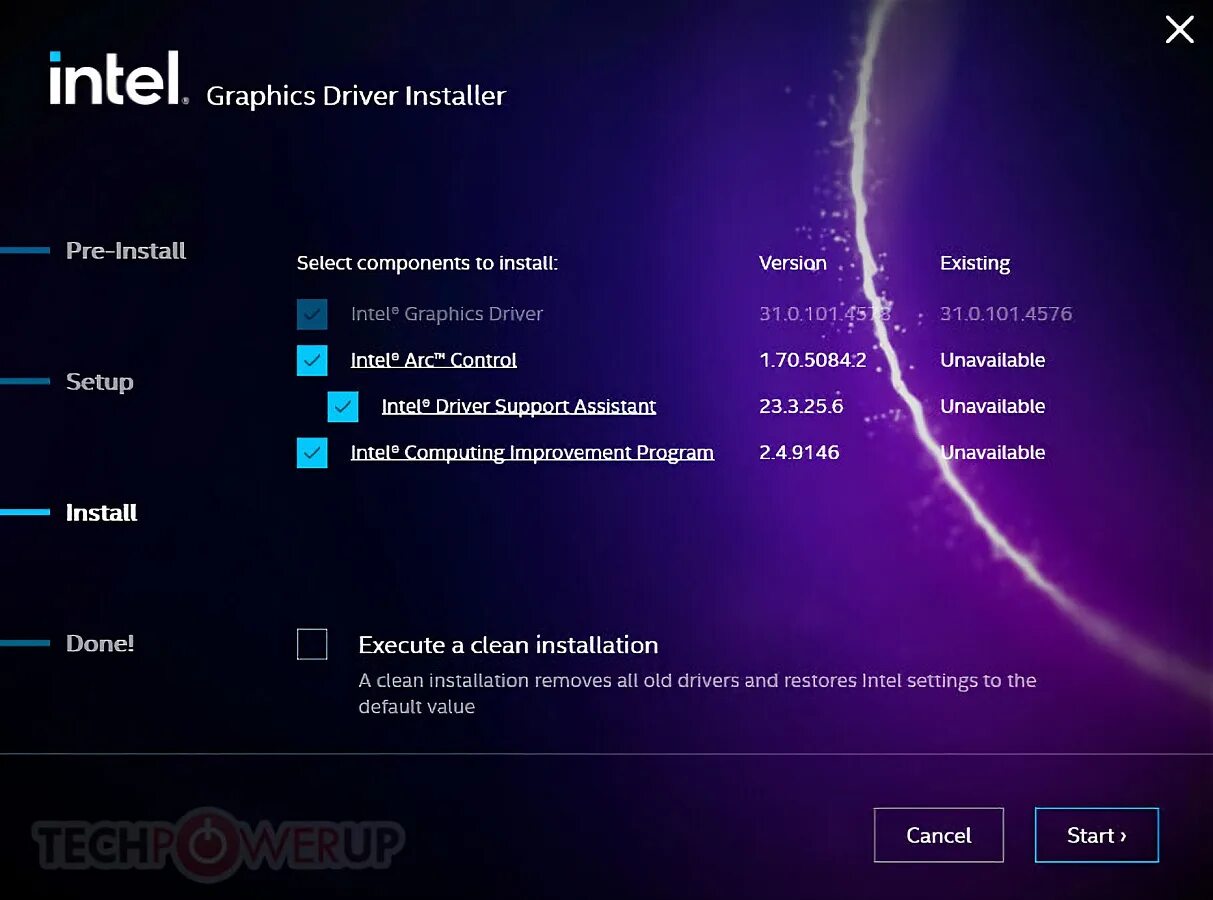This screenshot has height=900, width=1213.
Task: Uncheck Intel Computing Improvement Program checkbox
Action: coord(312,452)
